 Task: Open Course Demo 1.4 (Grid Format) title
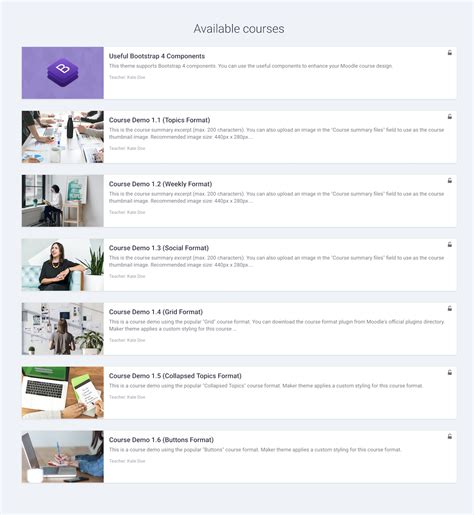tap(156, 312)
